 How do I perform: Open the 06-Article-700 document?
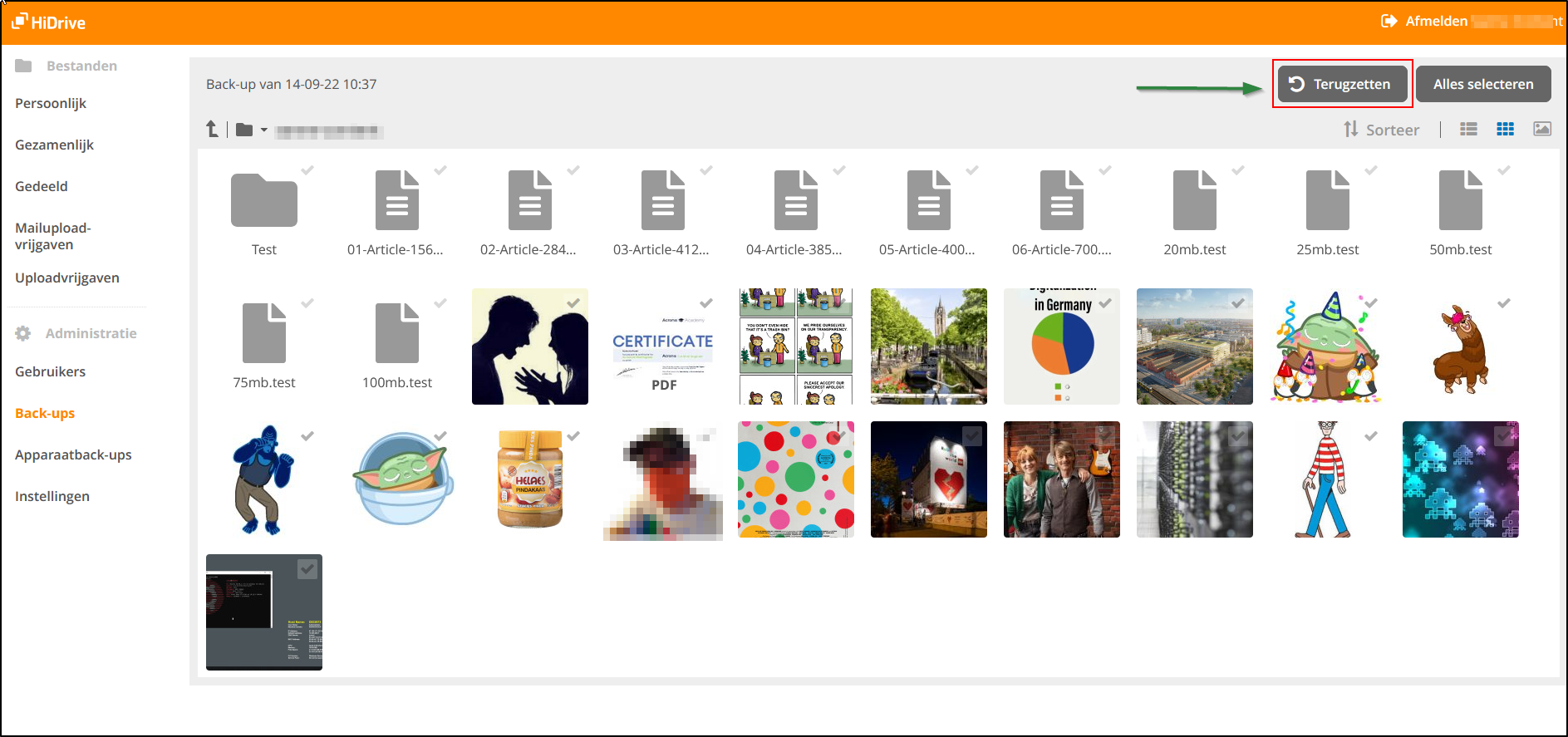[x=1062, y=200]
